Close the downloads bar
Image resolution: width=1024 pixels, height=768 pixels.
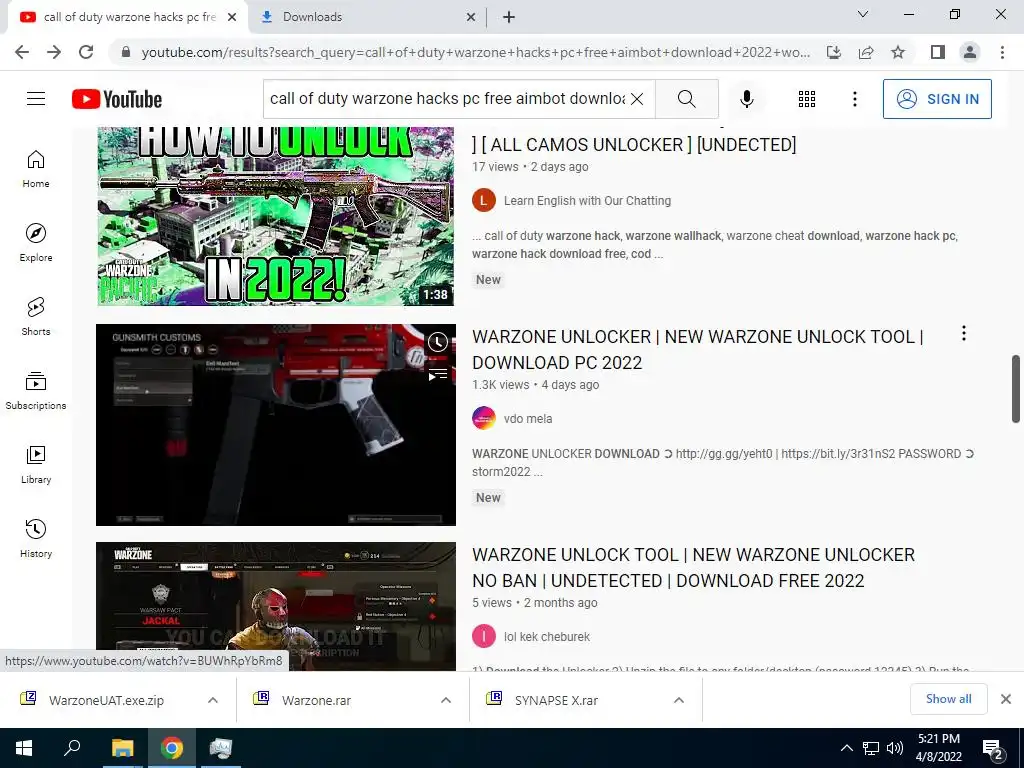coord(1006,699)
